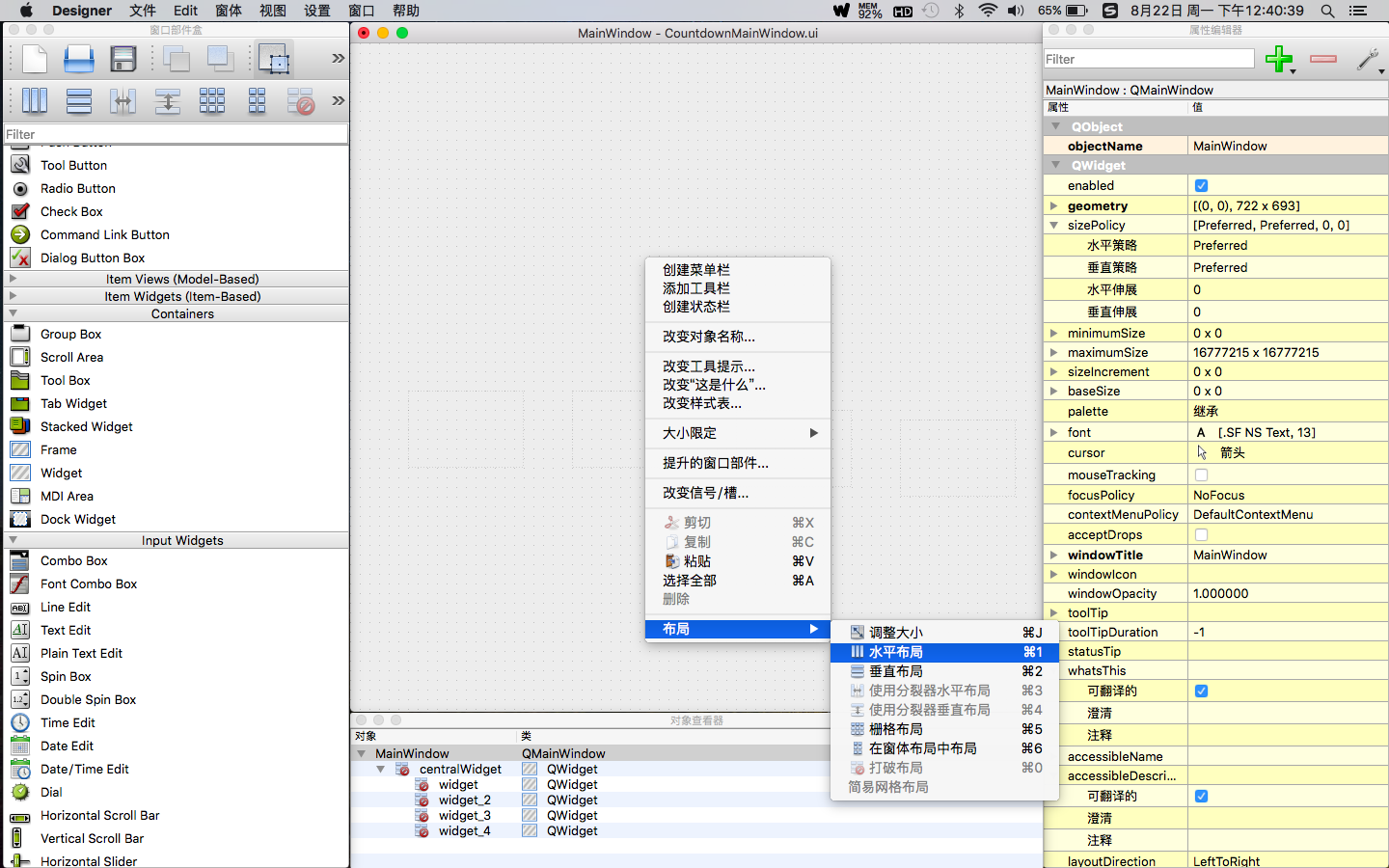
Task: Show more file toolbar items via chevron
Action: click(338, 58)
